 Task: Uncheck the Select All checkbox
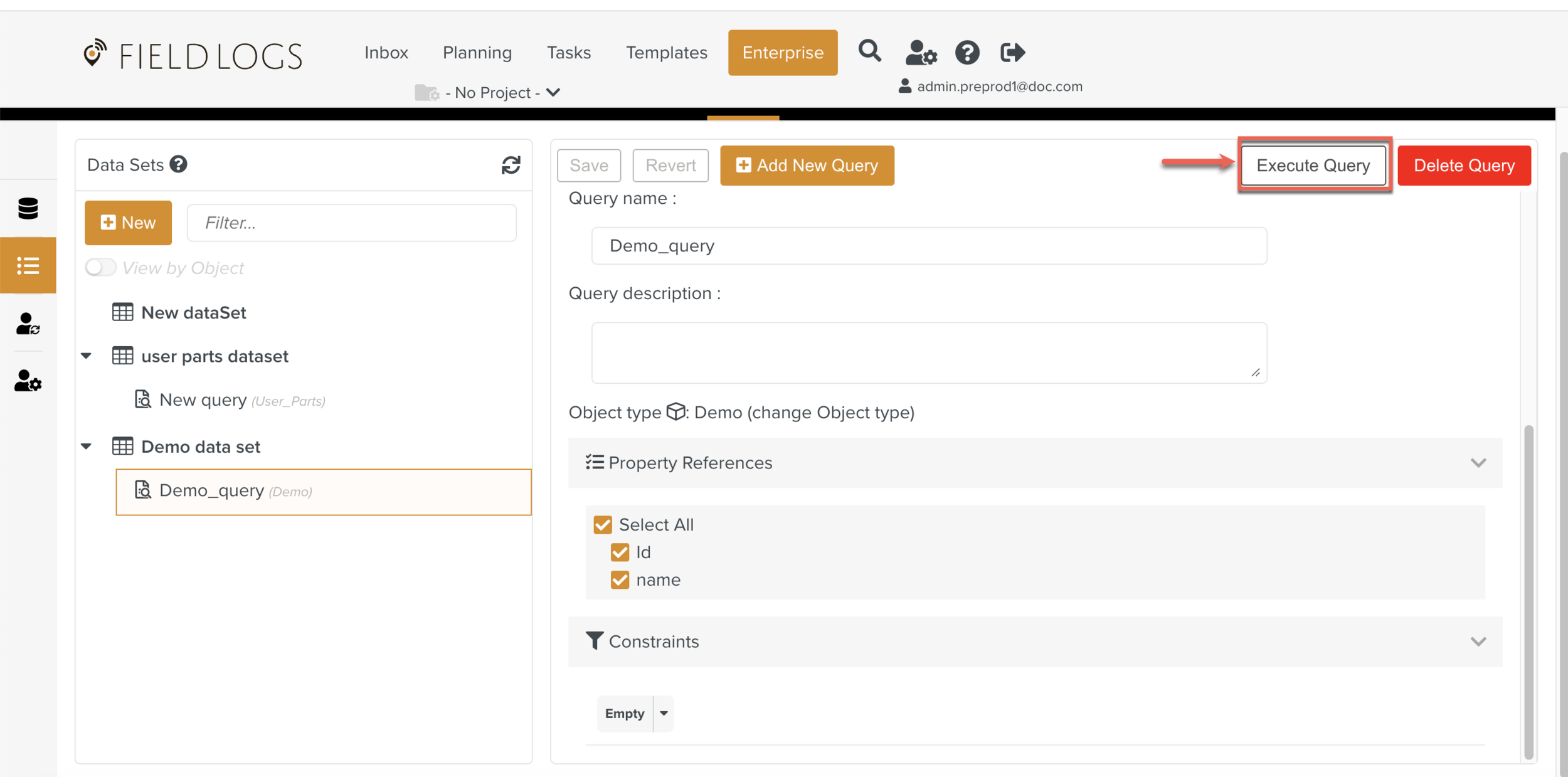(603, 525)
